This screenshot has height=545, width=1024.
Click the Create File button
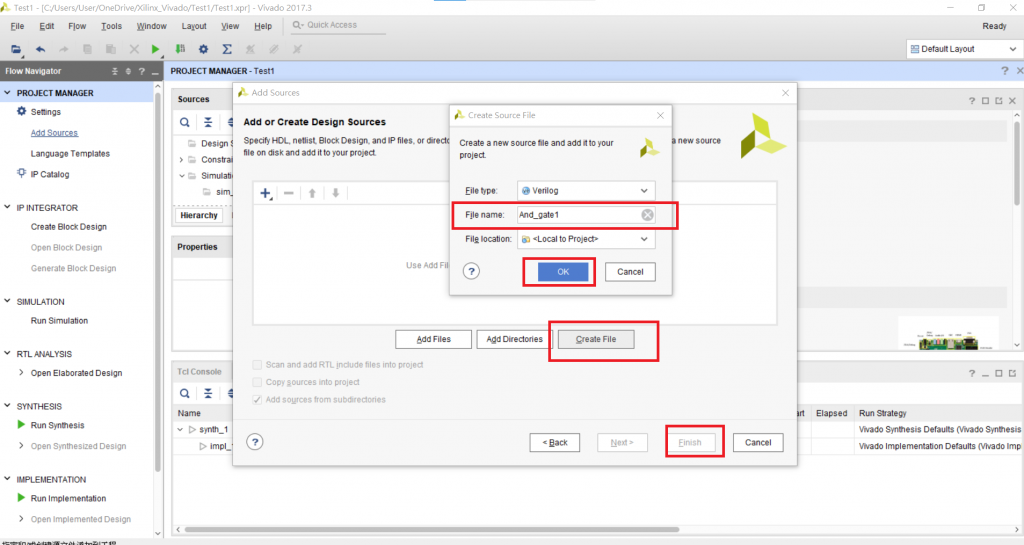pyautogui.click(x=596, y=339)
